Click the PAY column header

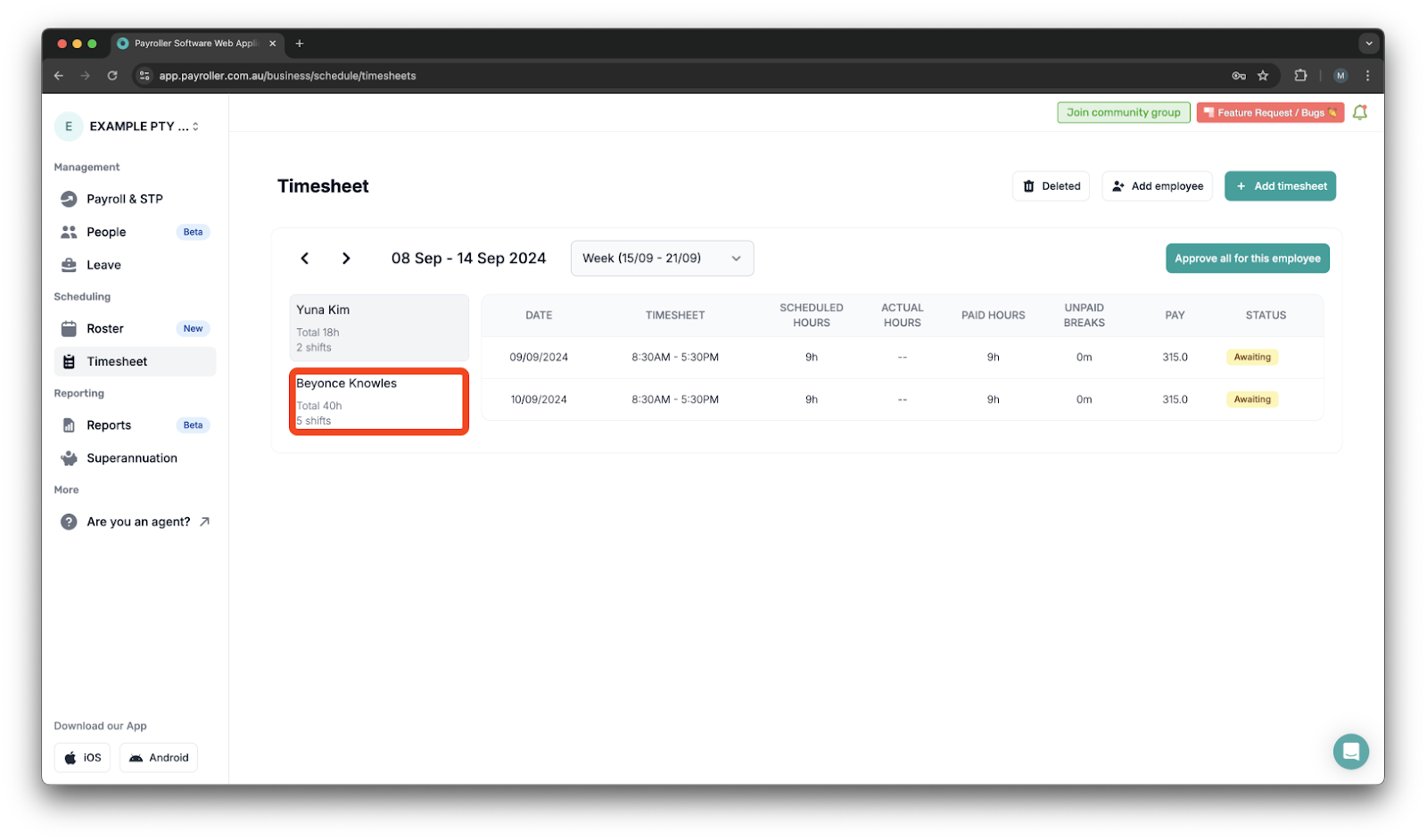(x=1175, y=316)
